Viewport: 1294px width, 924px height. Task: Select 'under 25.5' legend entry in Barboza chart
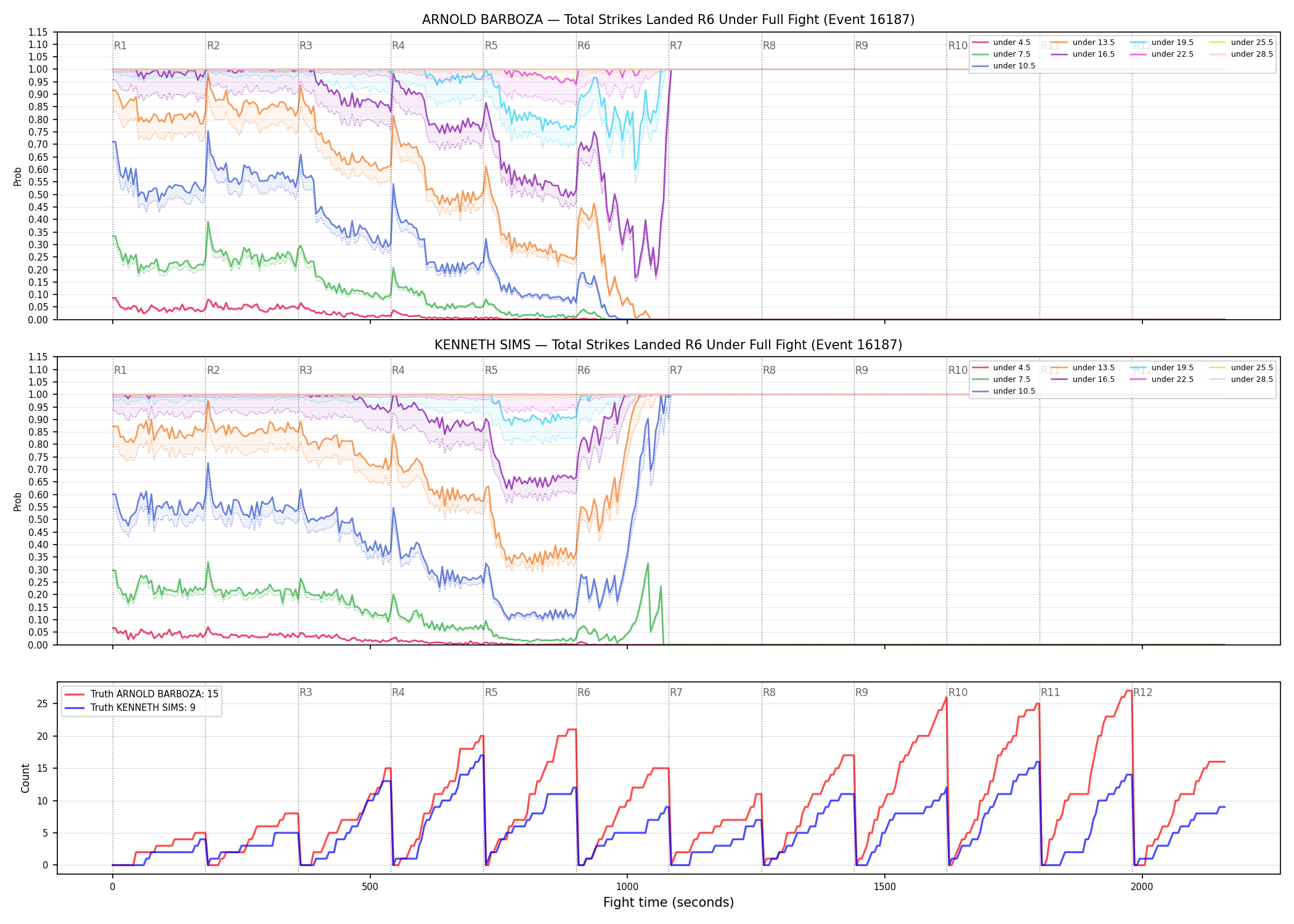click(x=1242, y=43)
